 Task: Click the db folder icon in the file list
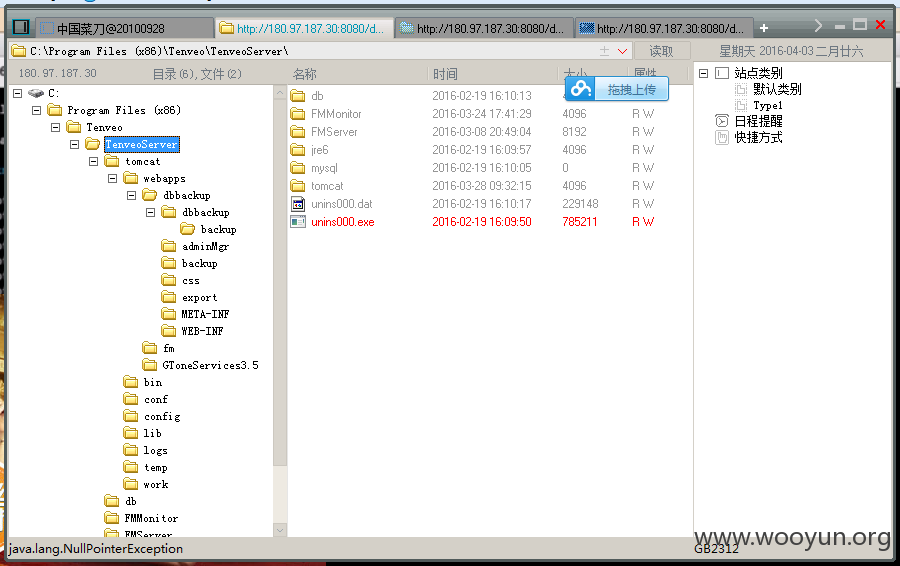pyautogui.click(x=298, y=95)
